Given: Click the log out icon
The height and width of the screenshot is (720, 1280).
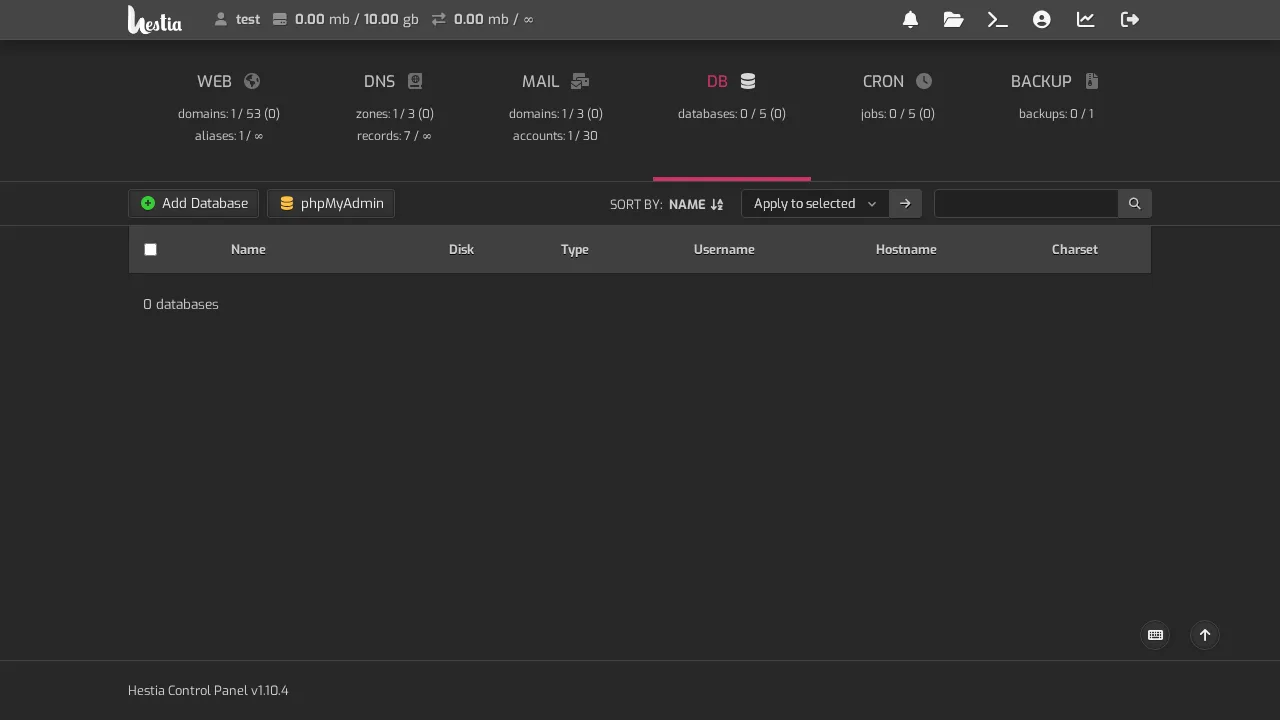Looking at the screenshot, I should [x=1130, y=19].
